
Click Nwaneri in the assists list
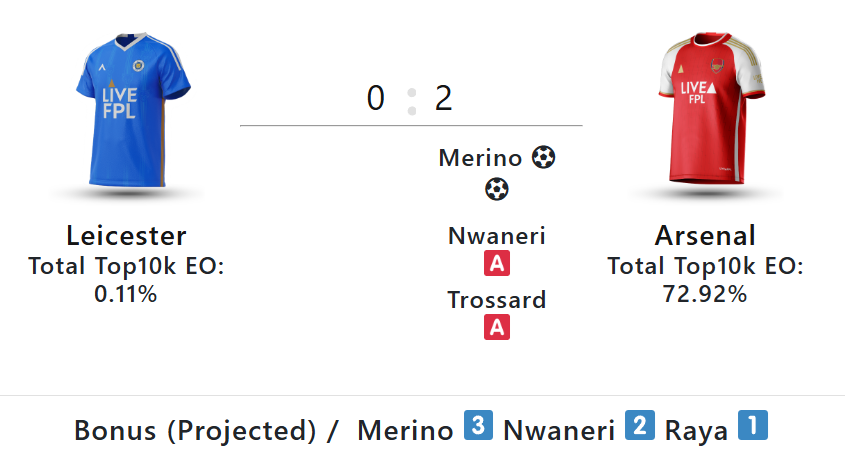pyautogui.click(x=497, y=236)
